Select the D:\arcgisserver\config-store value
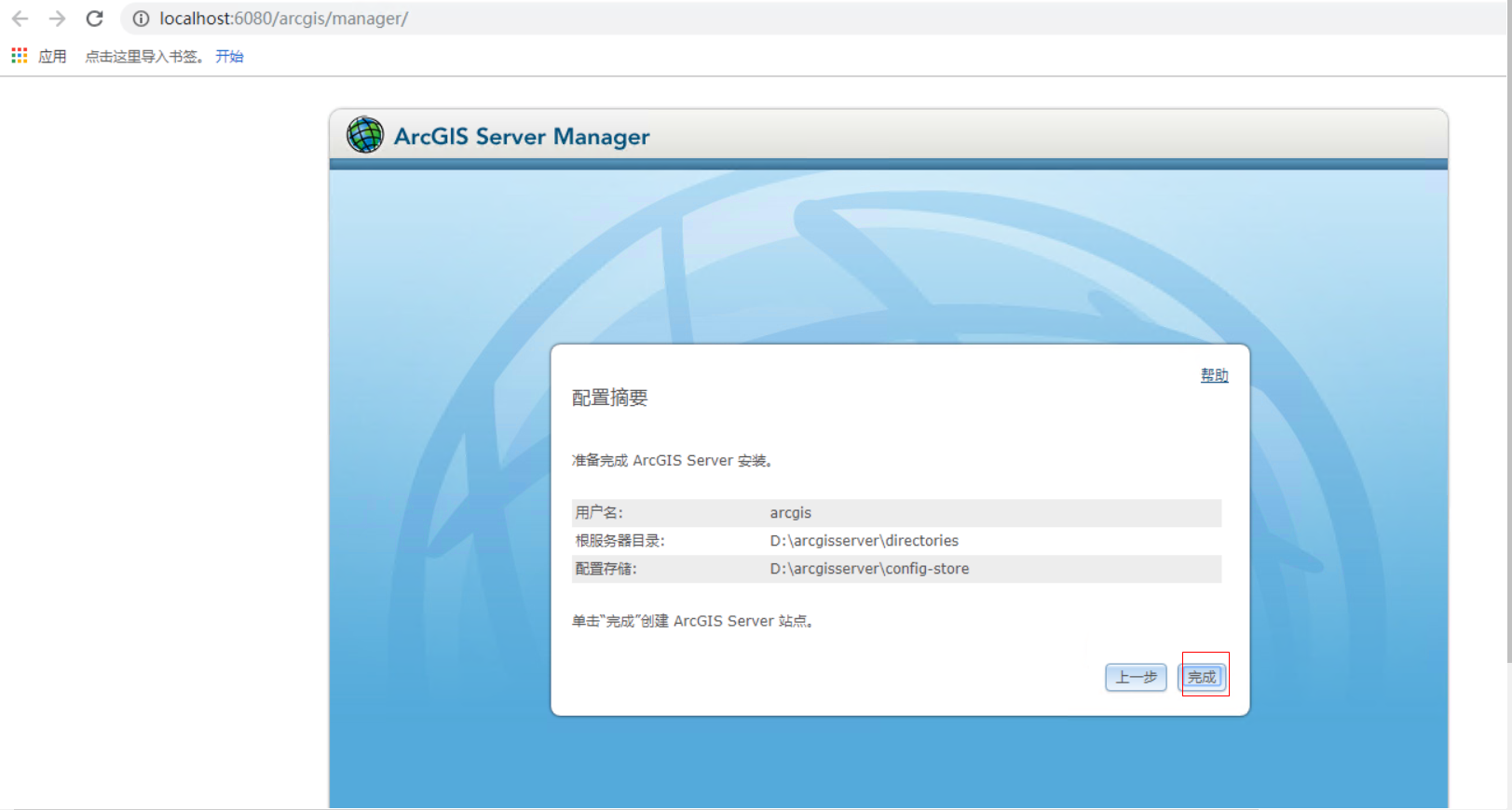 click(x=869, y=569)
